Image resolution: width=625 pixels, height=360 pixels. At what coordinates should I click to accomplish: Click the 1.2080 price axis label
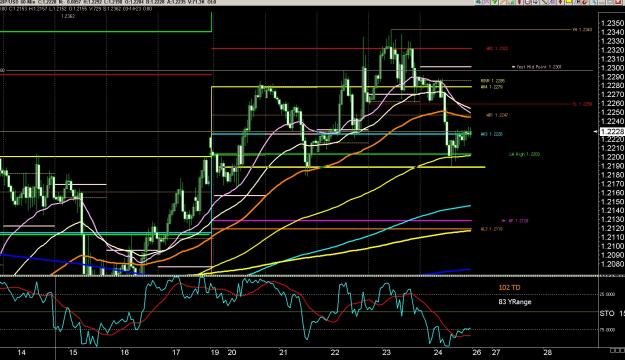pos(613,264)
